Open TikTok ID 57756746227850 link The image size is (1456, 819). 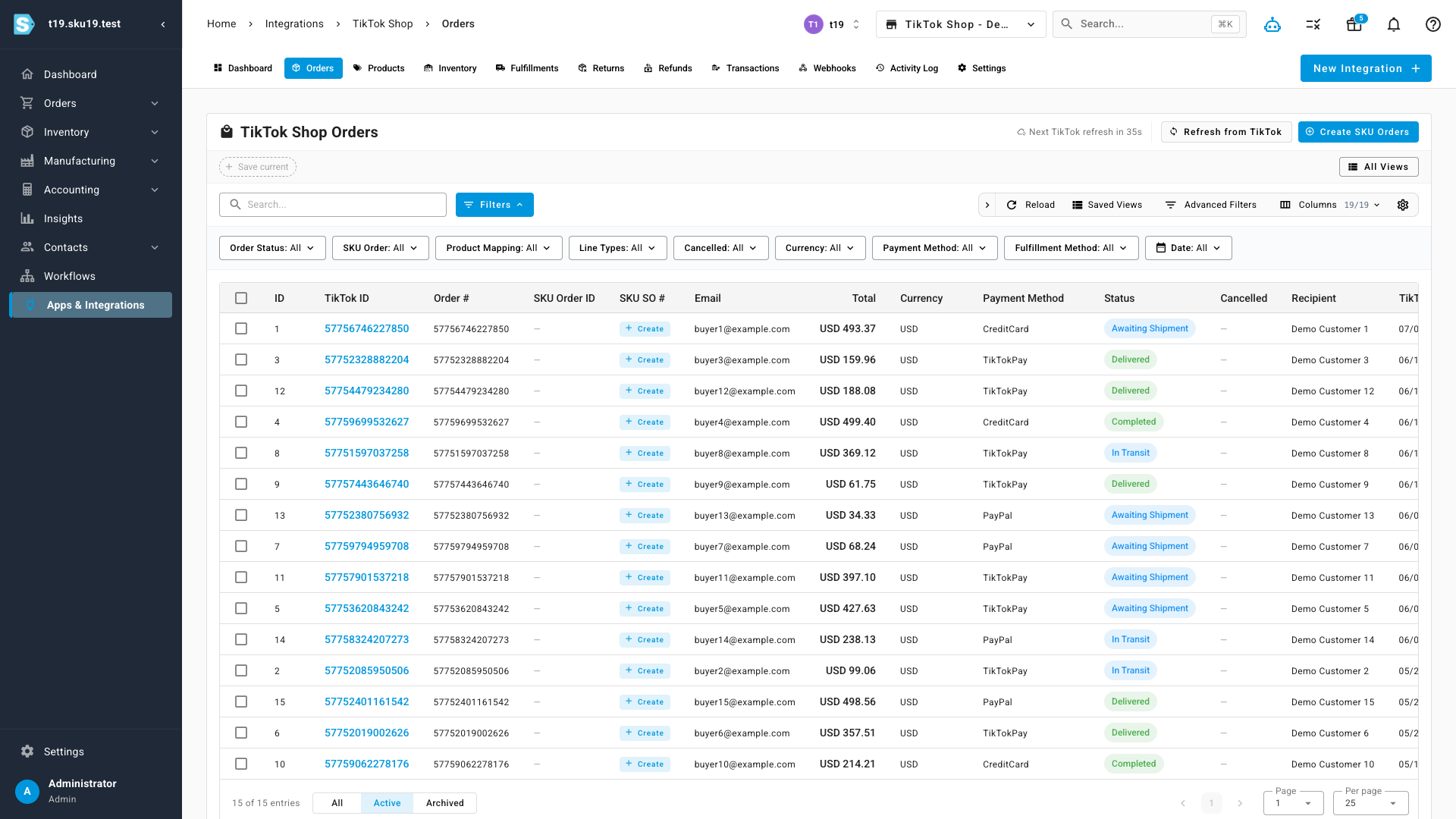[x=367, y=329]
